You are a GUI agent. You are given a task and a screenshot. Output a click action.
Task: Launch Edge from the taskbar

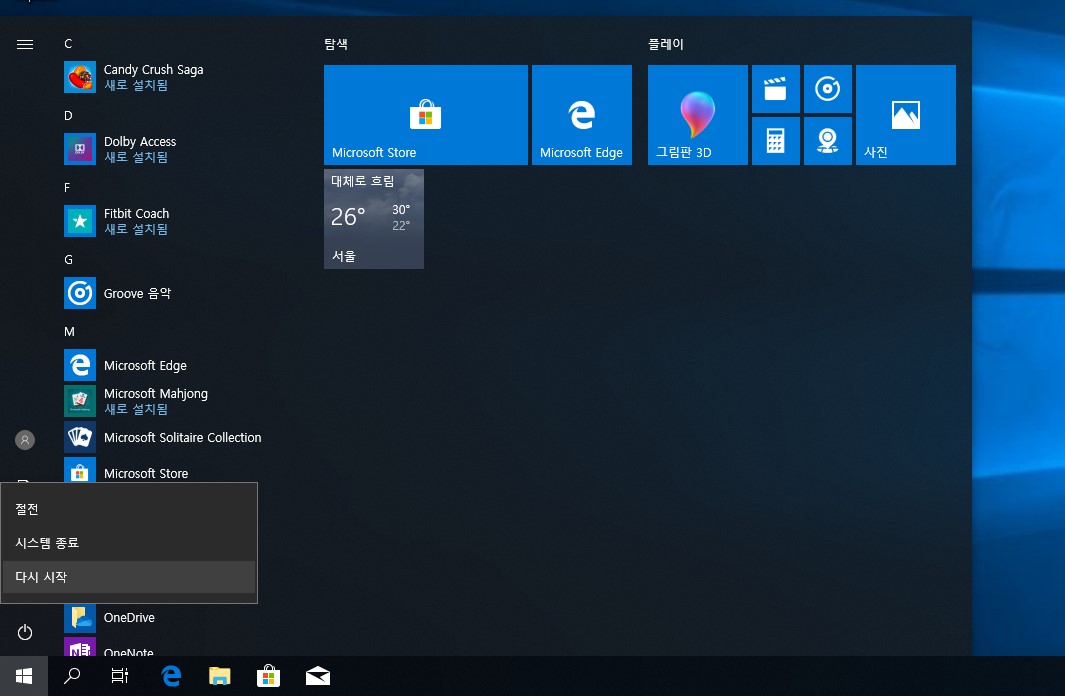pyautogui.click(x=171, y=676)
